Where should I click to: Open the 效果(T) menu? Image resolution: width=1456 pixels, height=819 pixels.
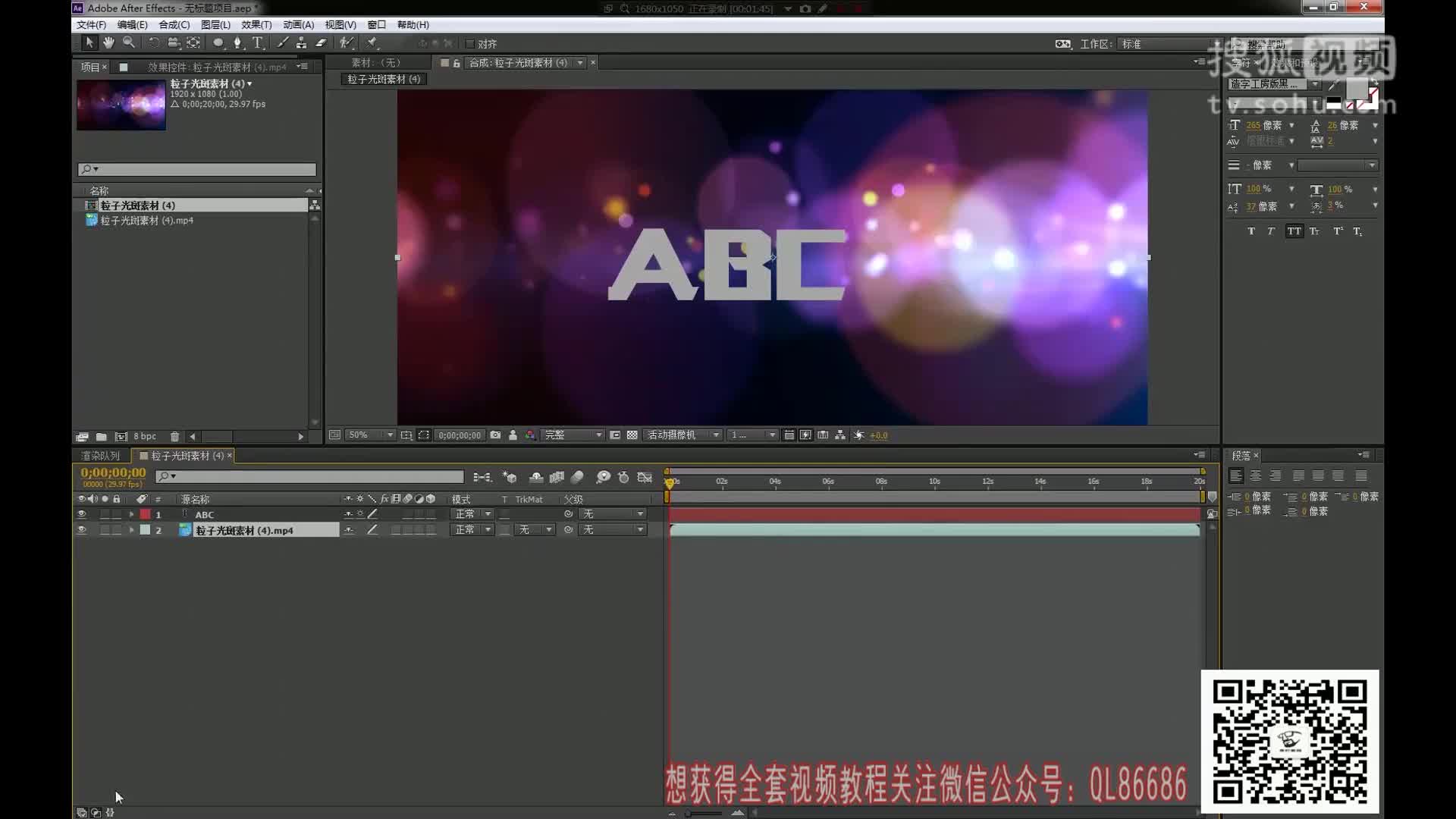click(257, 24)
